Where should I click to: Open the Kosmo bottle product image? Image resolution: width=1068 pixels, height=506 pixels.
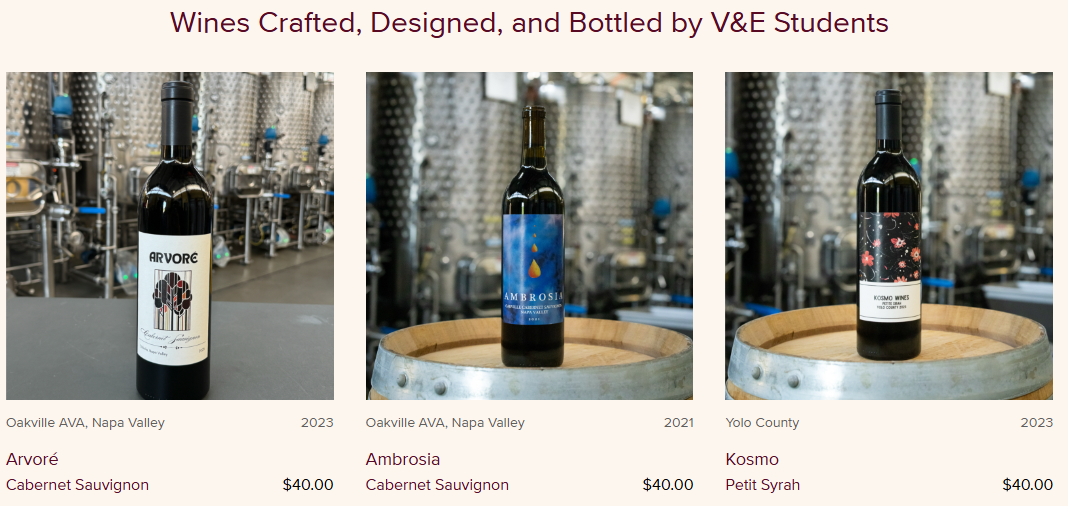point(889,236)
